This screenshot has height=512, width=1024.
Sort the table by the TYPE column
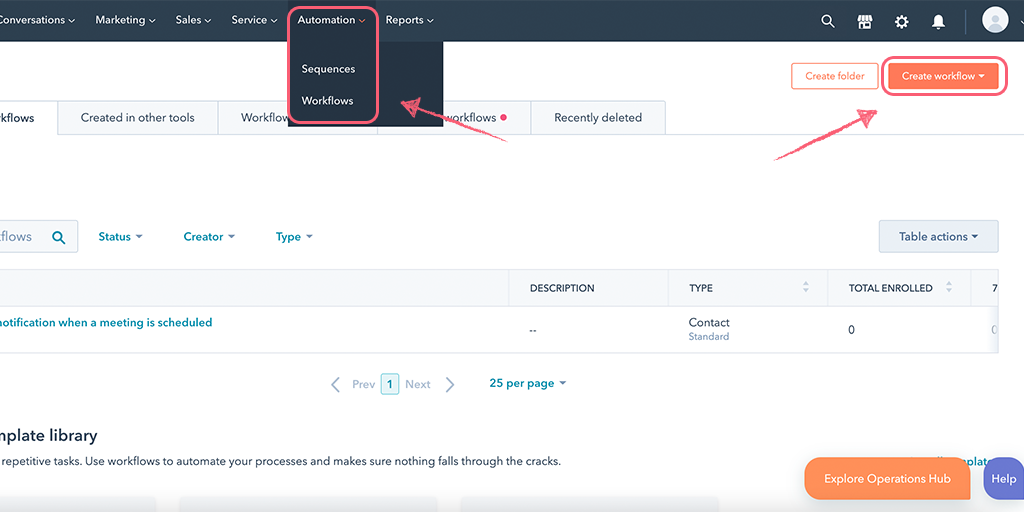coord(805,287)
